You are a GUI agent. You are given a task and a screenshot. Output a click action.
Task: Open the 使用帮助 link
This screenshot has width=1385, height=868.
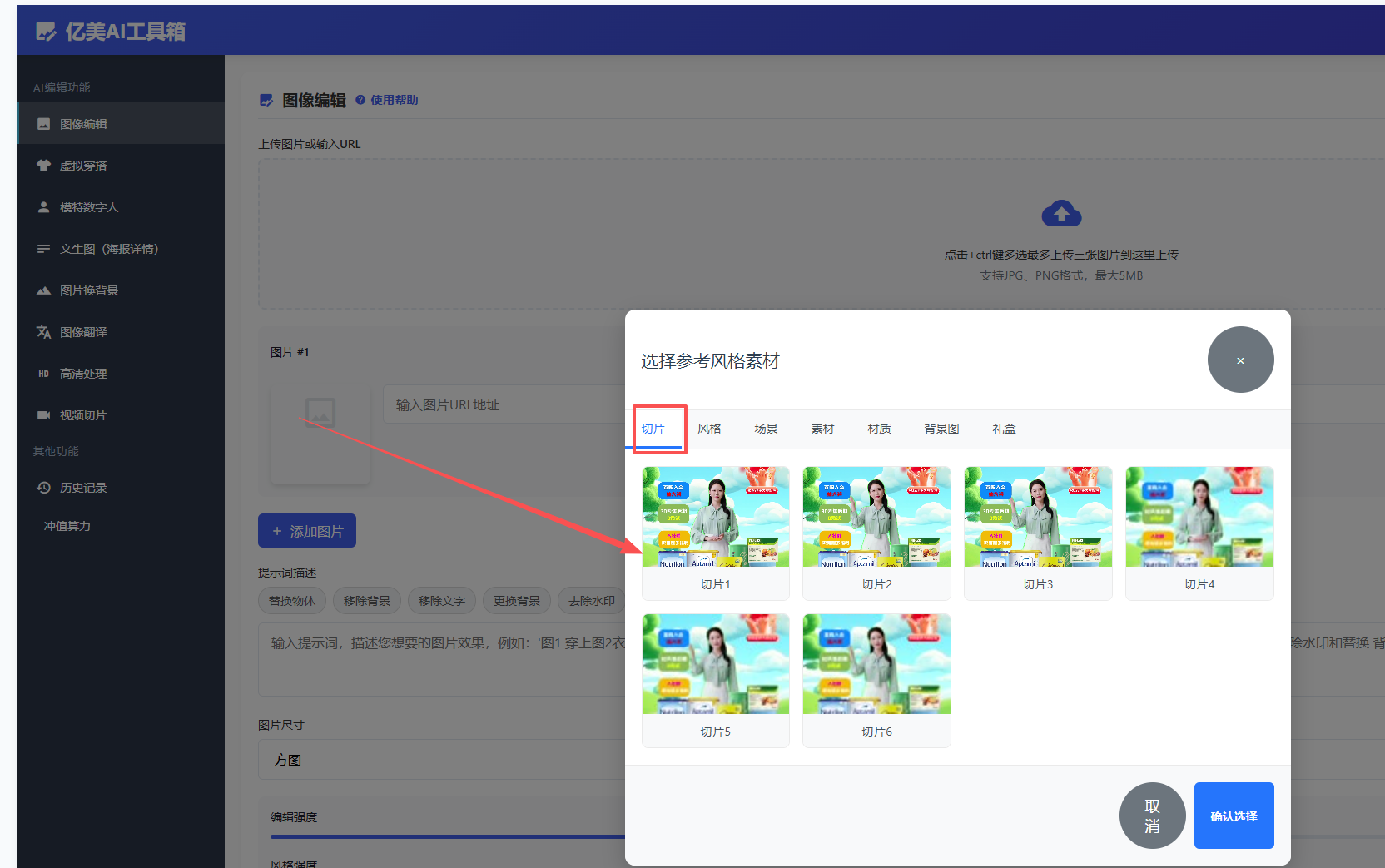click(x=394, y=100)
